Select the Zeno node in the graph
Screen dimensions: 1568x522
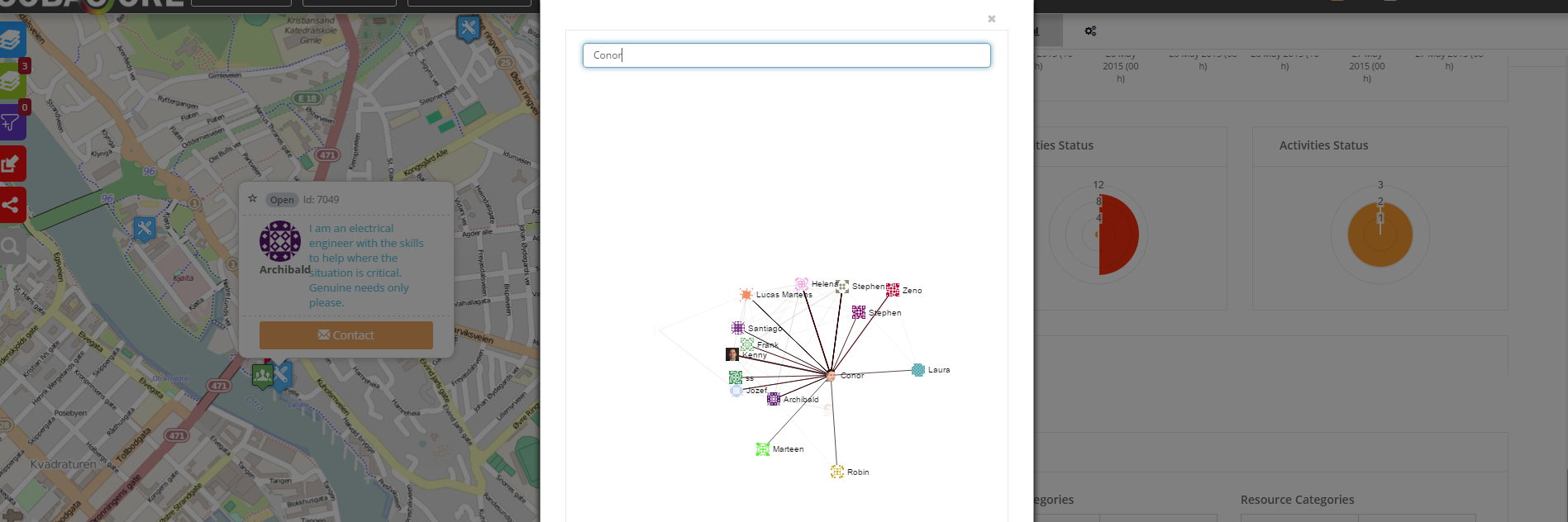tap(893, 291)
